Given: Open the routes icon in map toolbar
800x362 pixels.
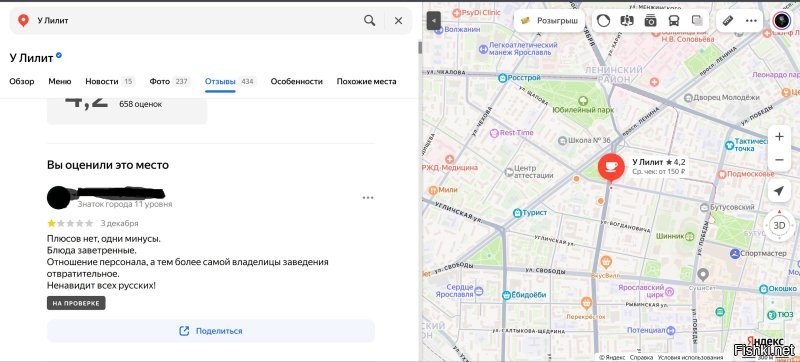Looking at the screenshot, I should [x=627, y=21].
